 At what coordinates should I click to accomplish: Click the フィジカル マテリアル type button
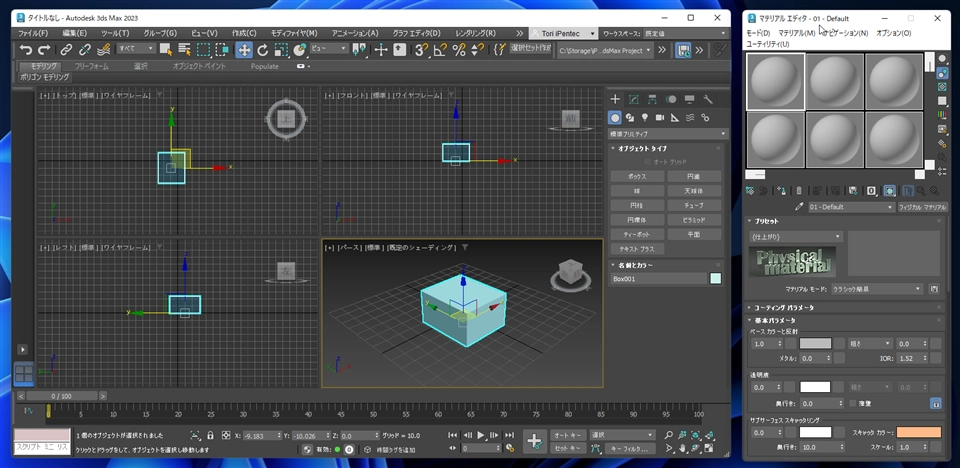pyautogui.click(x=923, y=207)
